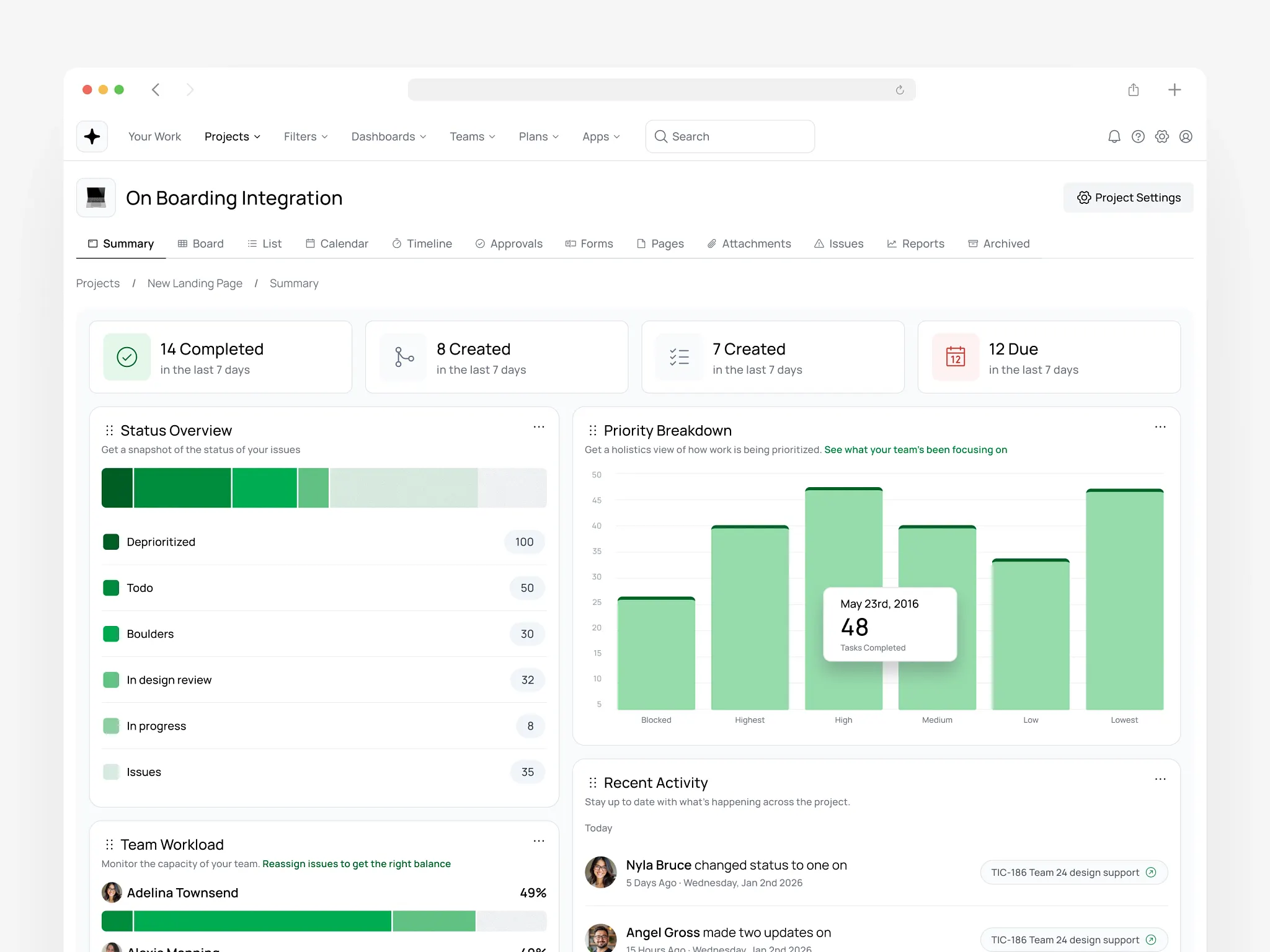Expand the Projects navigation dropdown
The image size is (1270, 952).
coord(232,136)
